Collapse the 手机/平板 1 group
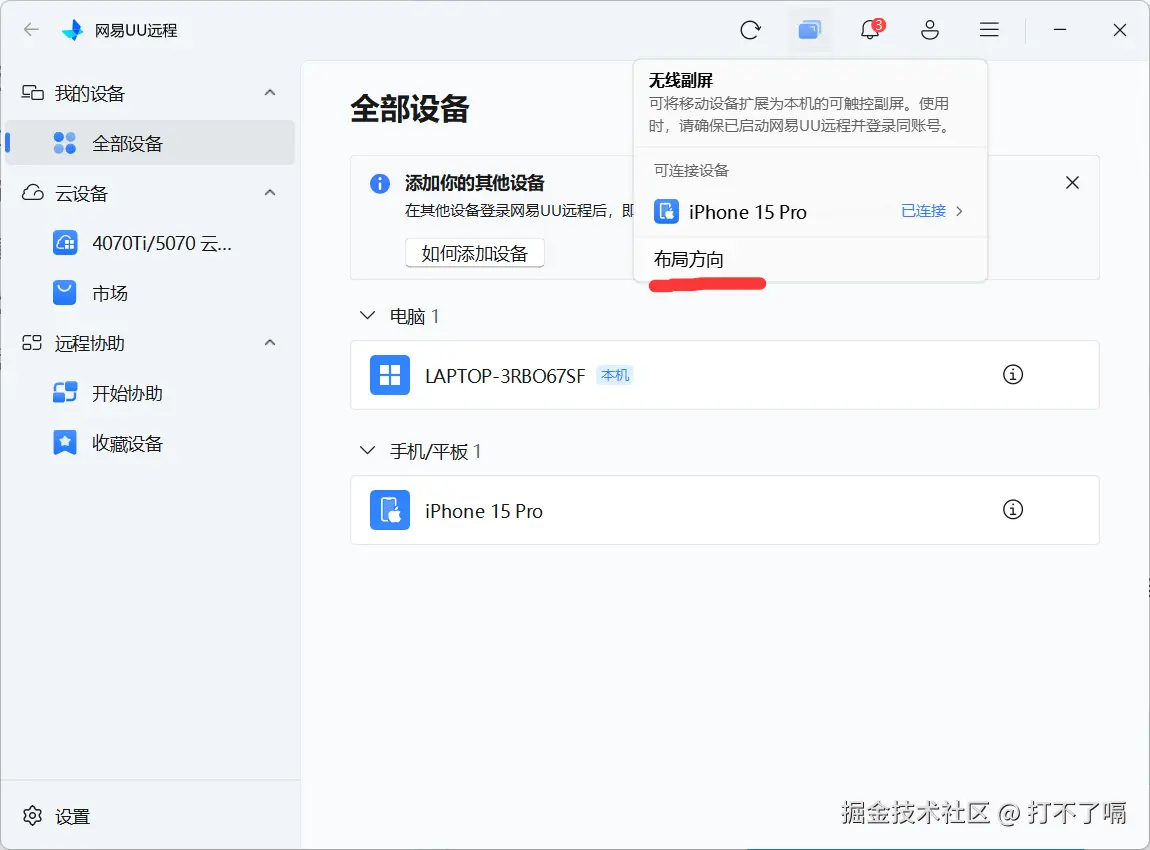Image resolution: width=1150 pixels, height=850 pixels. coord(367,450)
